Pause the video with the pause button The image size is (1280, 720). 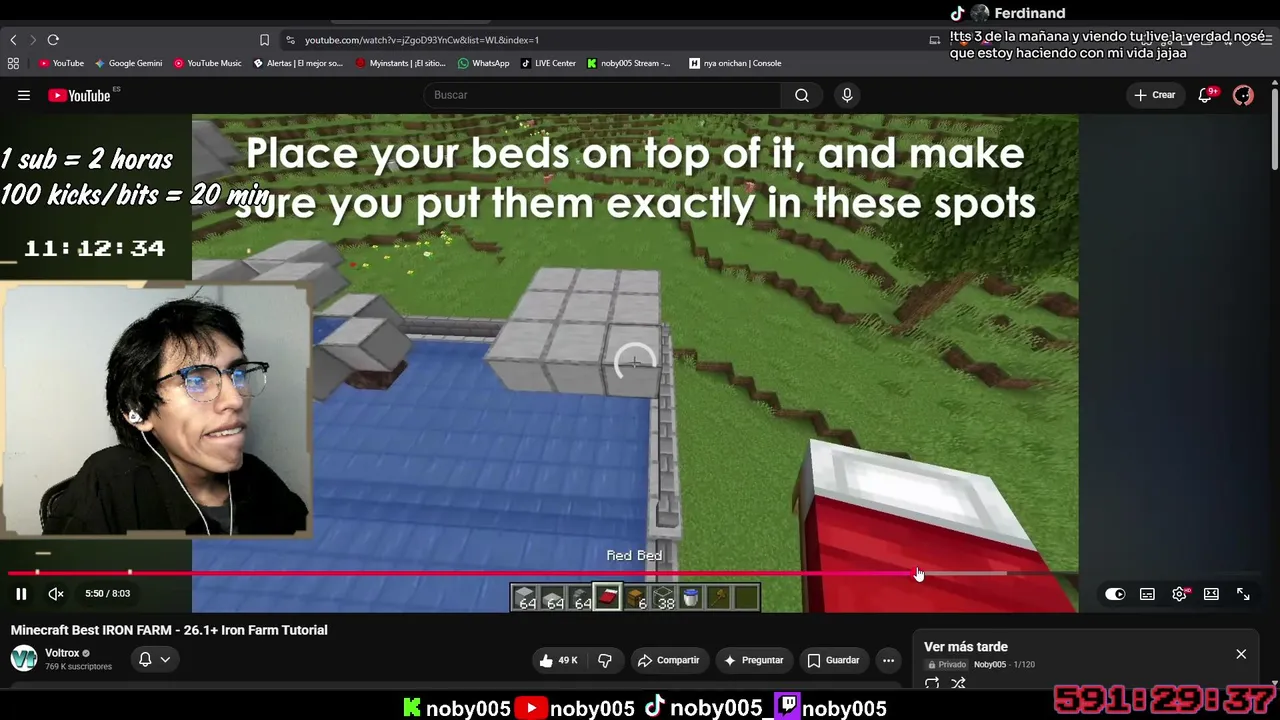click(21, 594)
